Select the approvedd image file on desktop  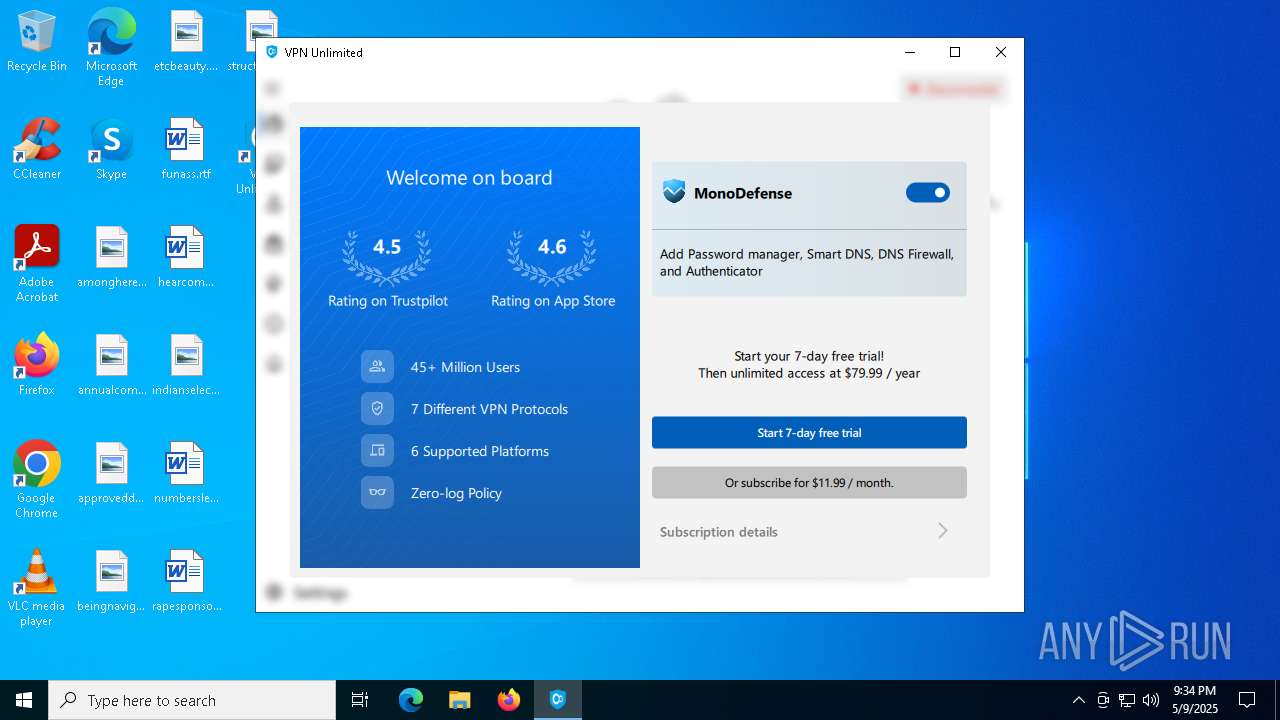pos(111,474)
